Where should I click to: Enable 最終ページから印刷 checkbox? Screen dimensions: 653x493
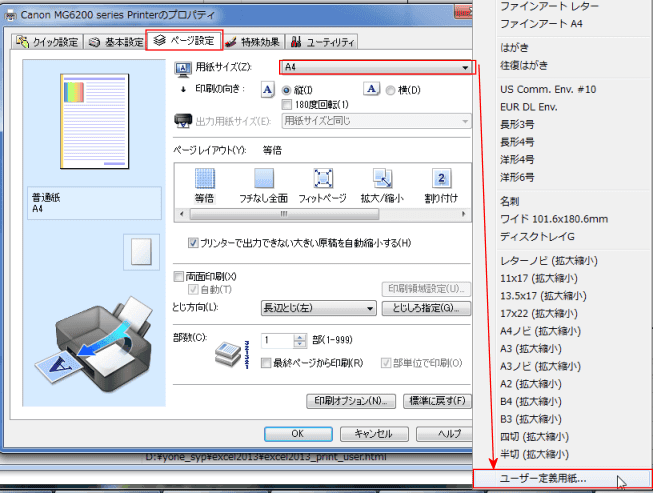tap(266, 363)
